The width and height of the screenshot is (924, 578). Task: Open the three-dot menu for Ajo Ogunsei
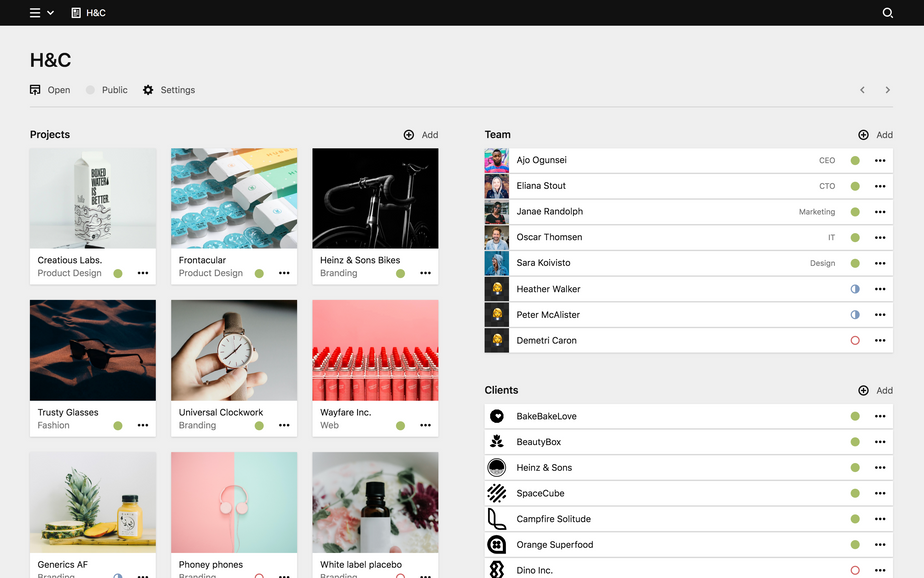(880, 160)
